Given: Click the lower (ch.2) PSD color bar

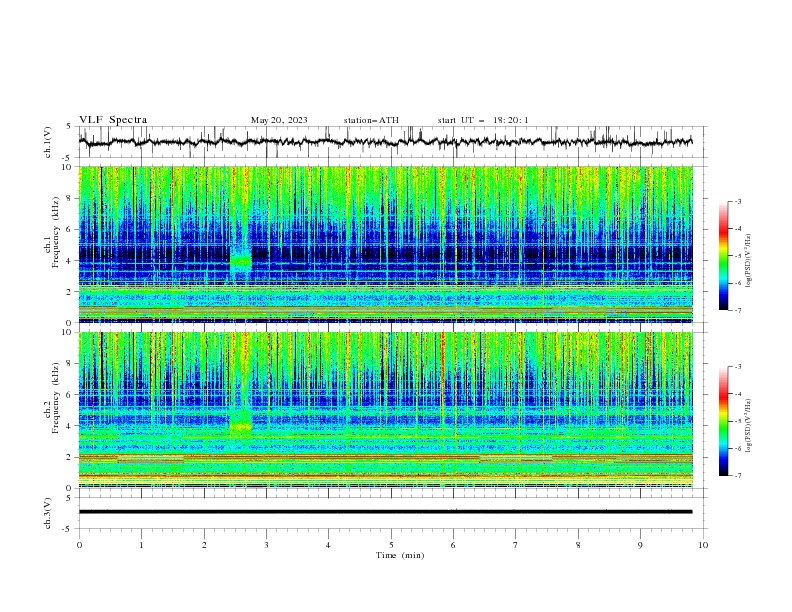Looking at the screenshot, I should click(x=723, y=421).
